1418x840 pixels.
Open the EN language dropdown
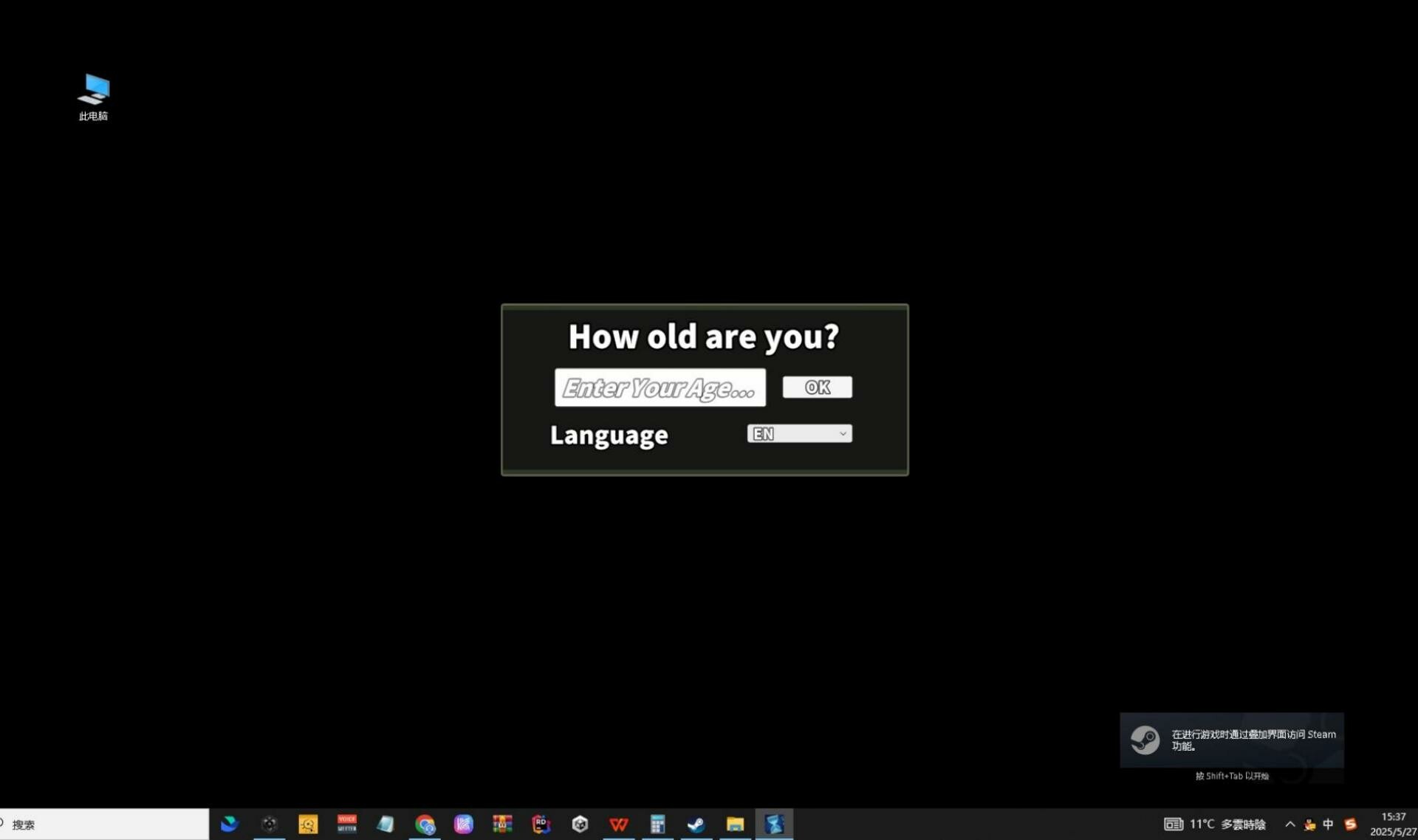pyautogui.click(x=798, y=433)
